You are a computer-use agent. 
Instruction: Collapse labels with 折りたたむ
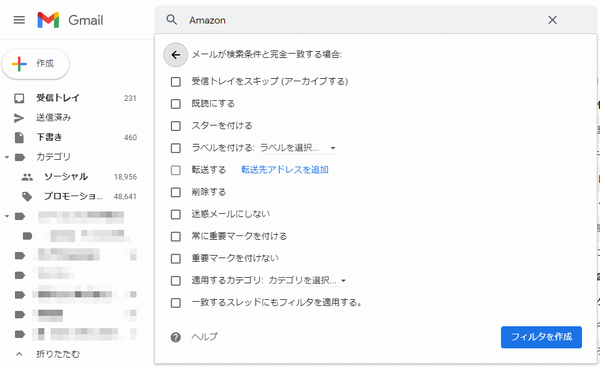tap(58, 354)
